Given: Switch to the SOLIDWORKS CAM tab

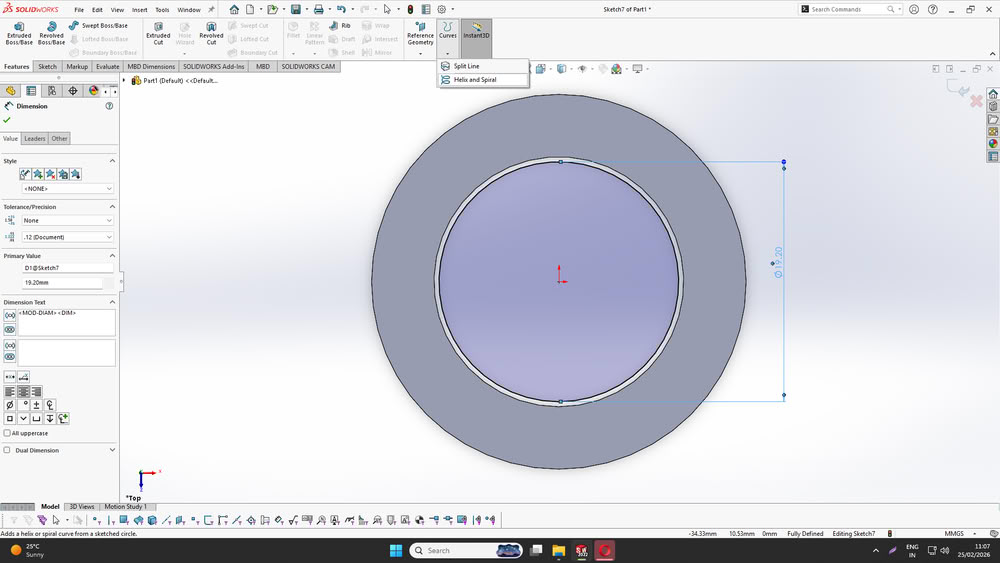Looking at the screenshot, I should (308, 66).
